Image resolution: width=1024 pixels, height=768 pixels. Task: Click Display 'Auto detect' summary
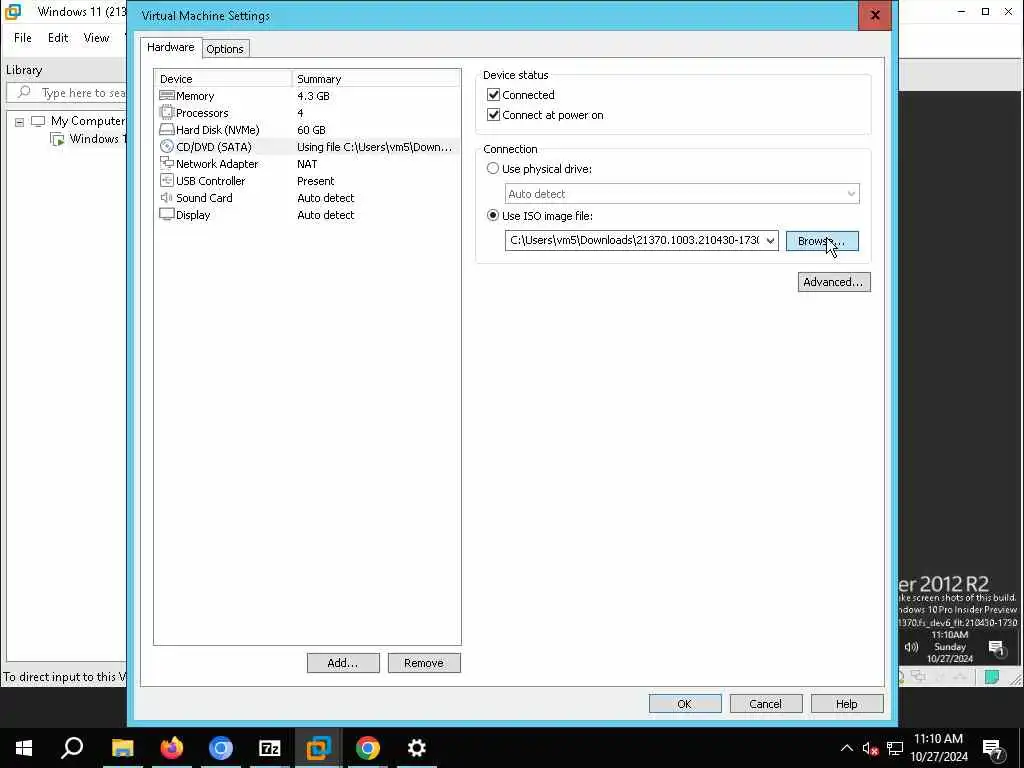(326, 215)
